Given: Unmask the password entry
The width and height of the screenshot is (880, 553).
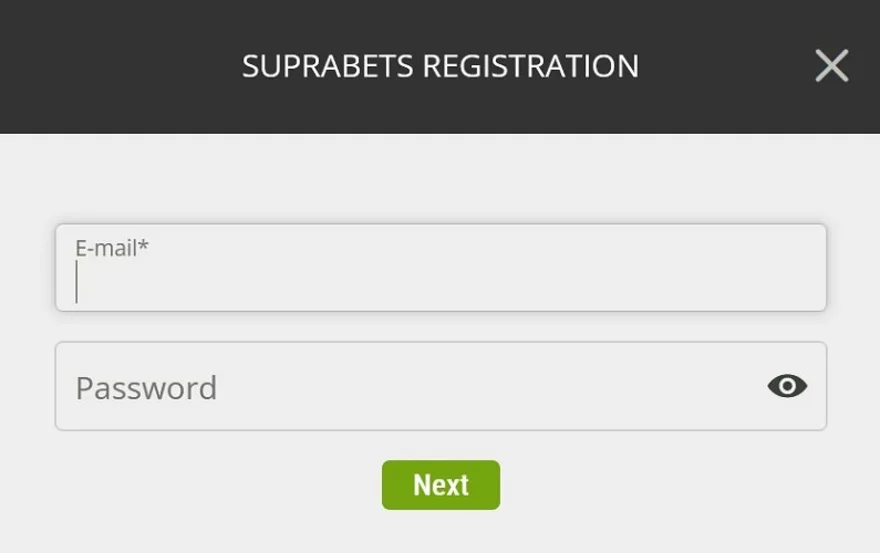Looking at the screenshot, I should tap(787, 386).
